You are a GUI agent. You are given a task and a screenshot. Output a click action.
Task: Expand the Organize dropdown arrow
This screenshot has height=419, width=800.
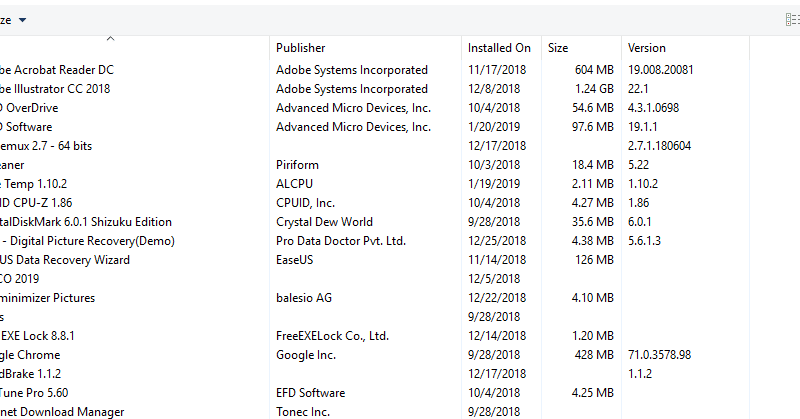(22, 20)
